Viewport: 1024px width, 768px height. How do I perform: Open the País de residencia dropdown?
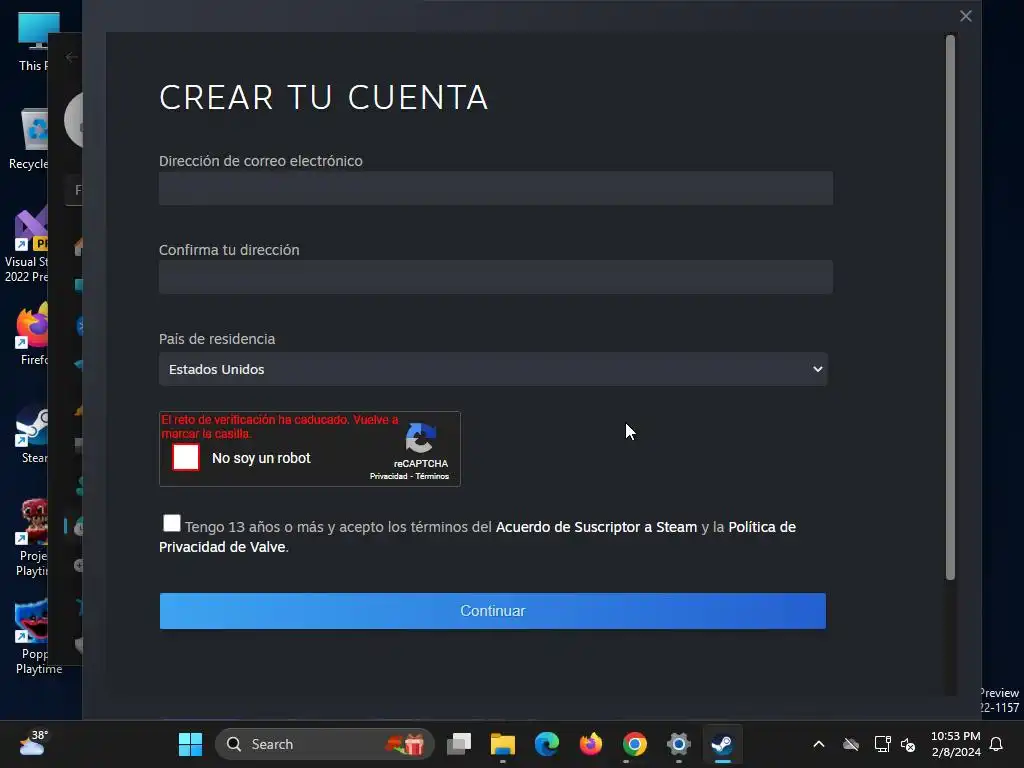pos(493,369)
